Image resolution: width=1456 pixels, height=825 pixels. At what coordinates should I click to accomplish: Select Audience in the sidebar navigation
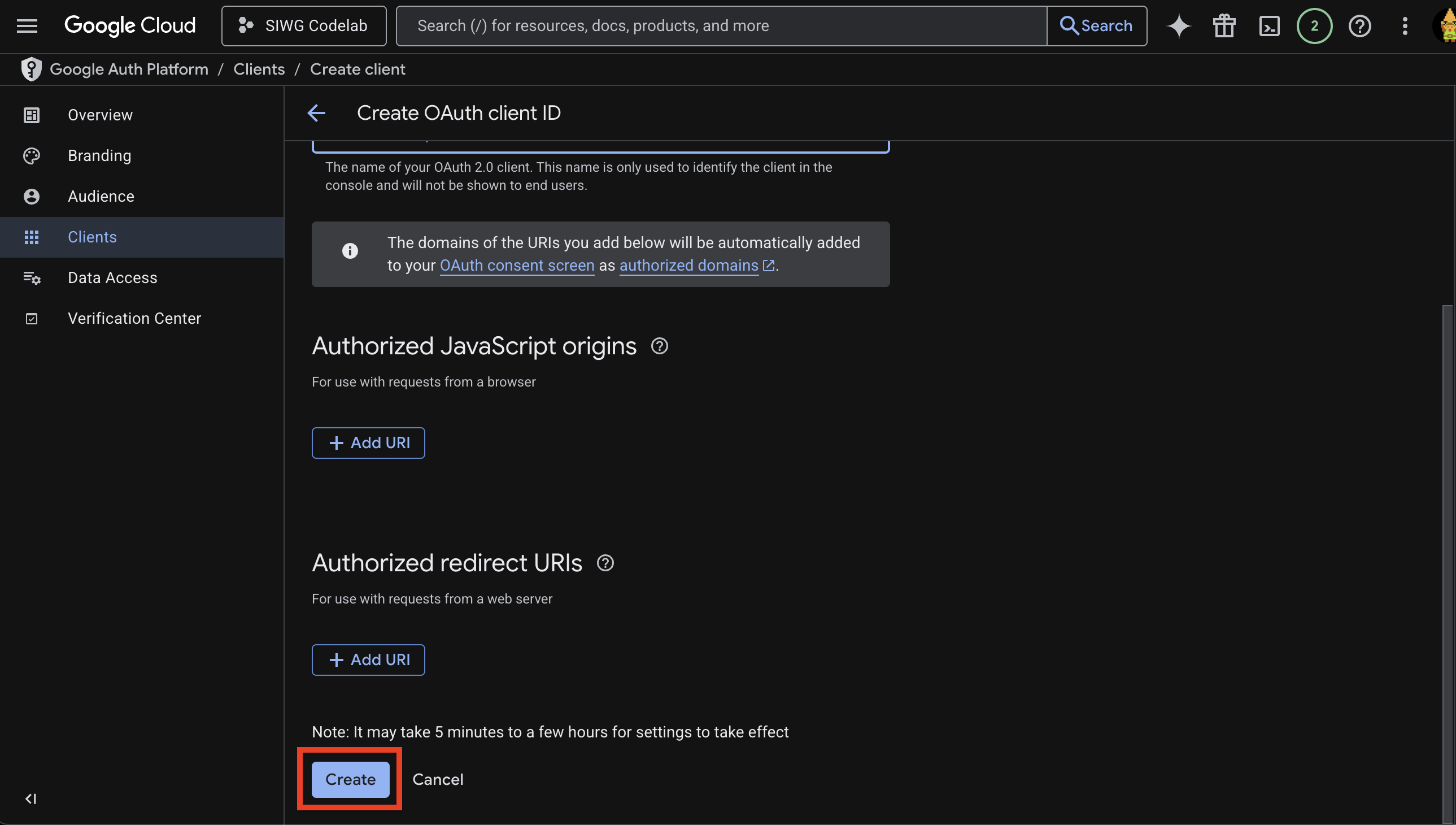pos(101,196)
